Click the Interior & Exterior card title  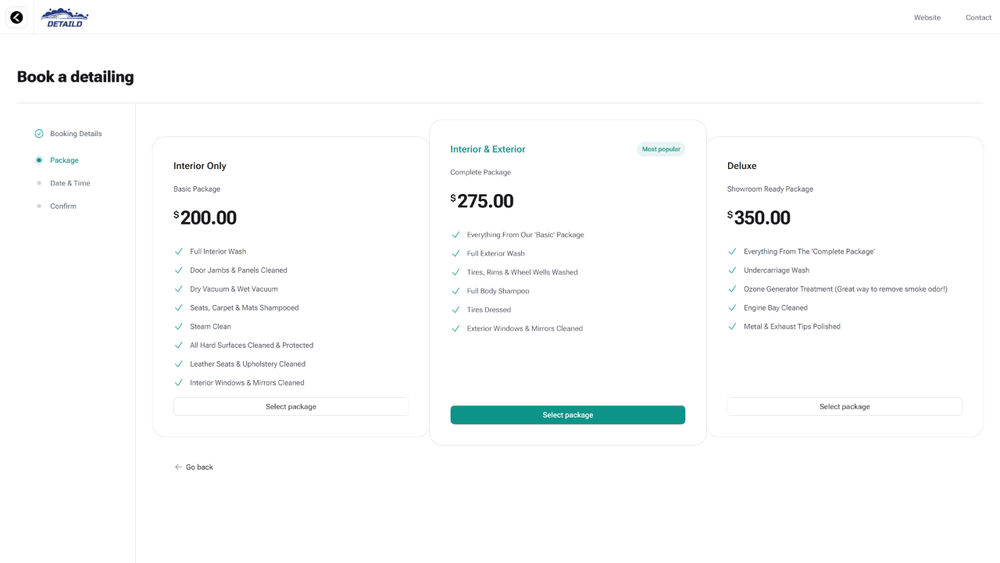pyautogui.click(x=488, y=149)
